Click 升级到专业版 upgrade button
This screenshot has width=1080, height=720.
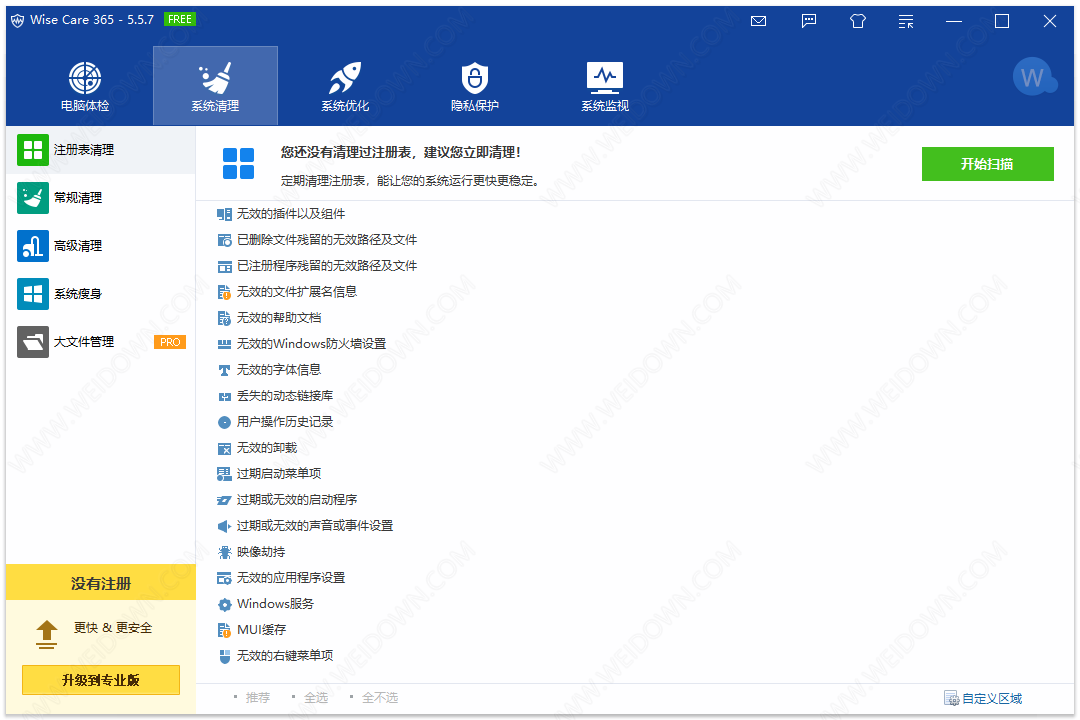point(101,680)
